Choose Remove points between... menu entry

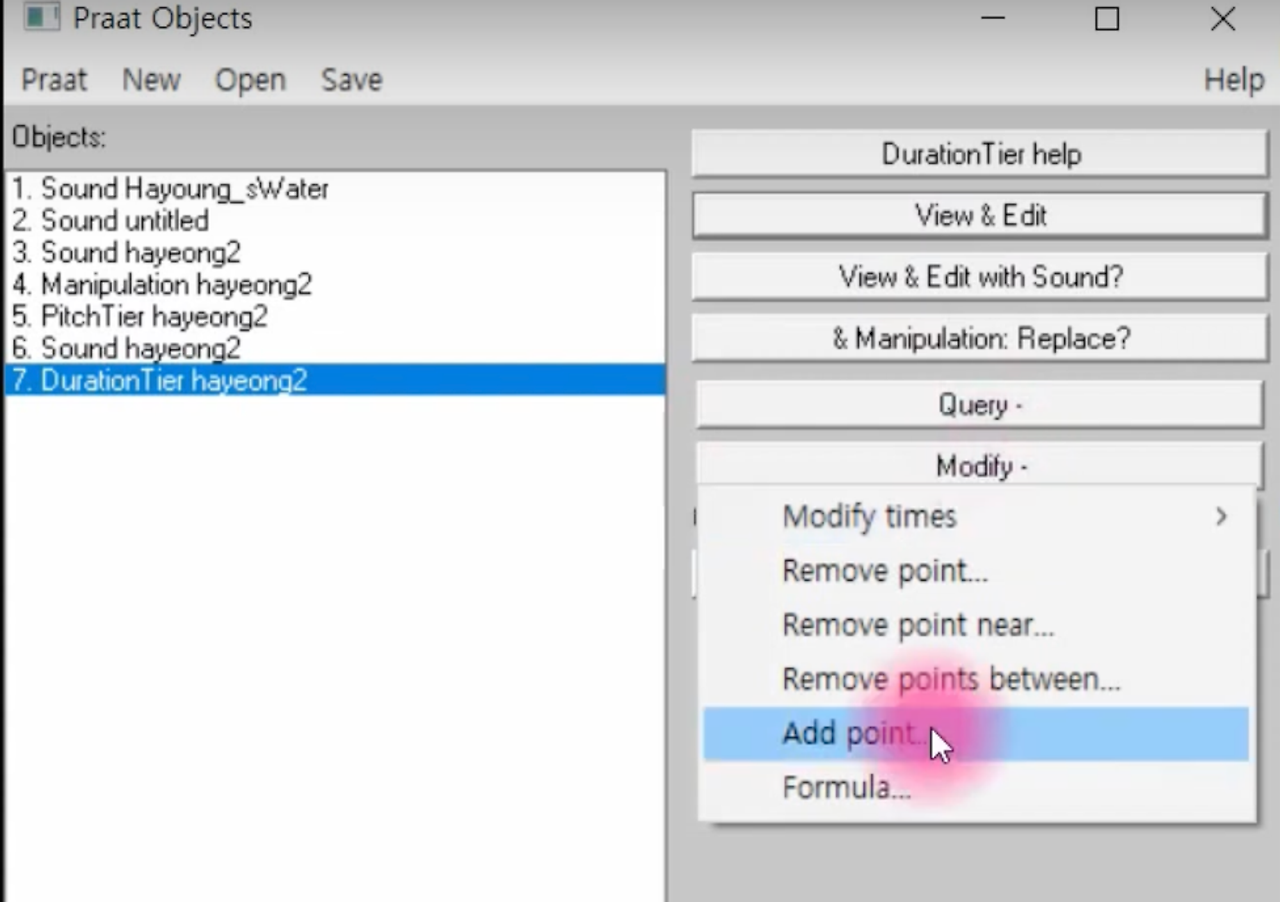pyautogui.click(x=976, y=679)
